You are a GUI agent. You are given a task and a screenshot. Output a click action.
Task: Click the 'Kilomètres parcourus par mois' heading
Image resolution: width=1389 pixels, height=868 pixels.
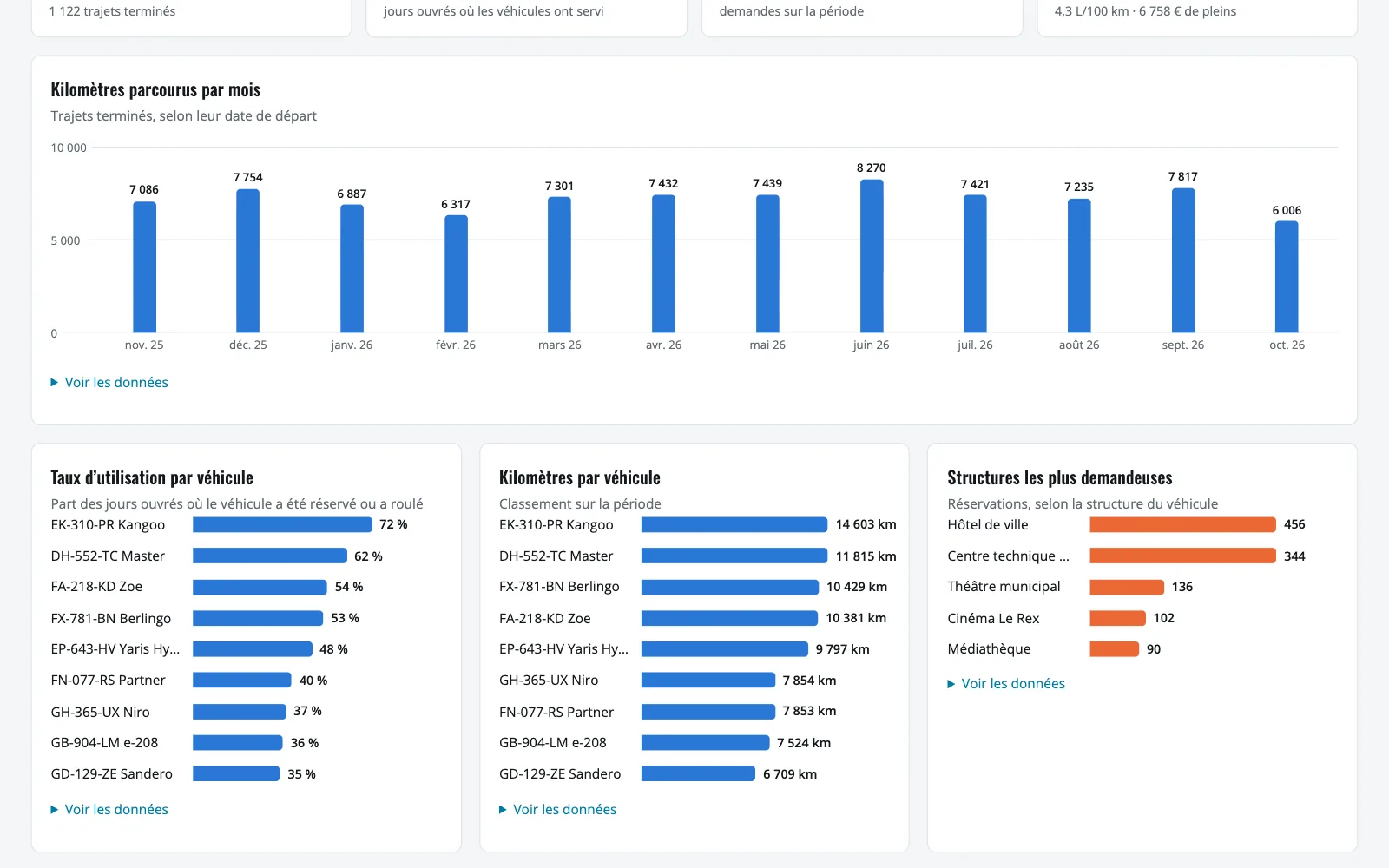coord(155,89)
